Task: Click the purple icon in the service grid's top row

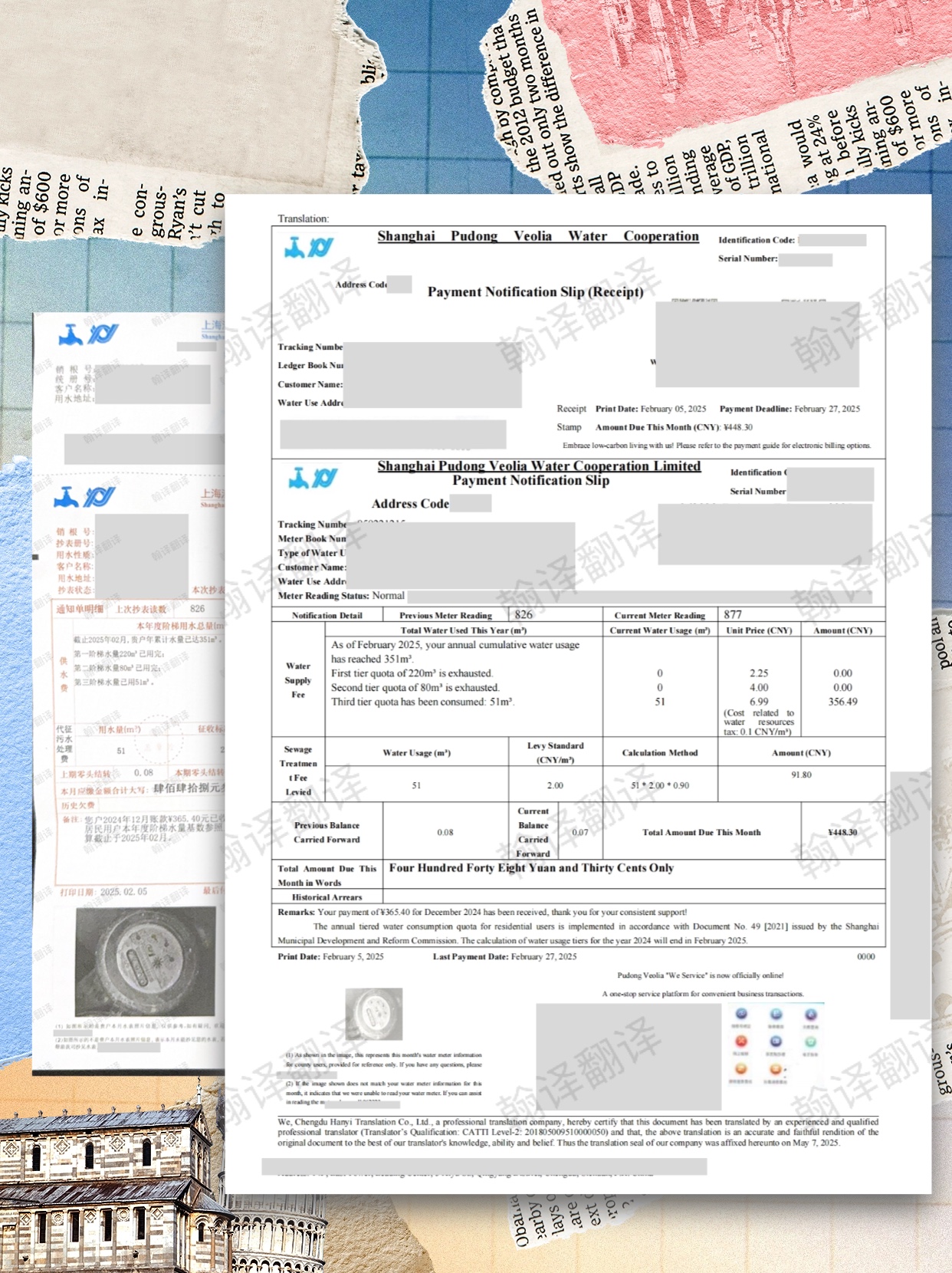Action: coord(811,1015)
